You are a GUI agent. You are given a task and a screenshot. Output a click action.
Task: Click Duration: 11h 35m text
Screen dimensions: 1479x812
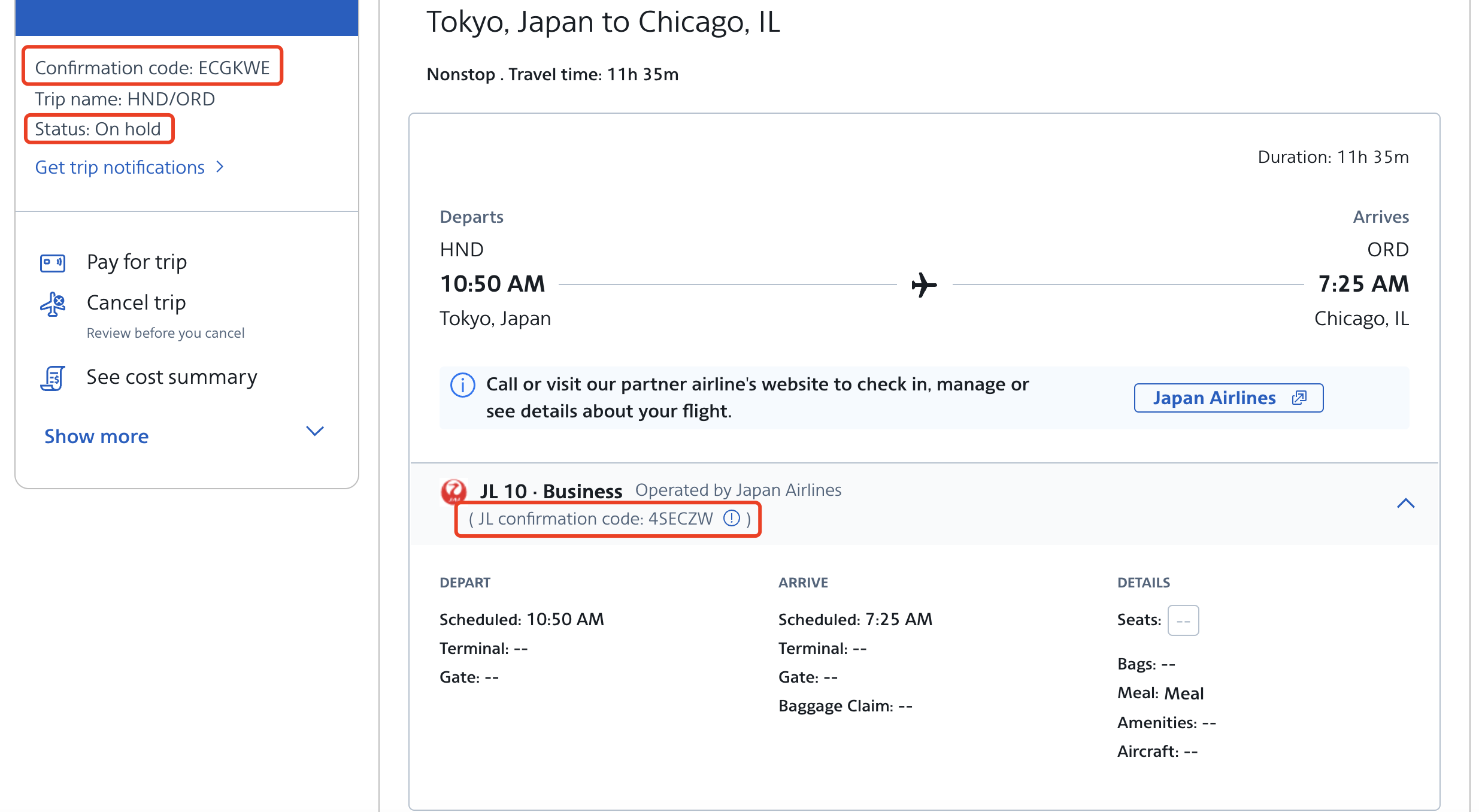click(1333, 157)
